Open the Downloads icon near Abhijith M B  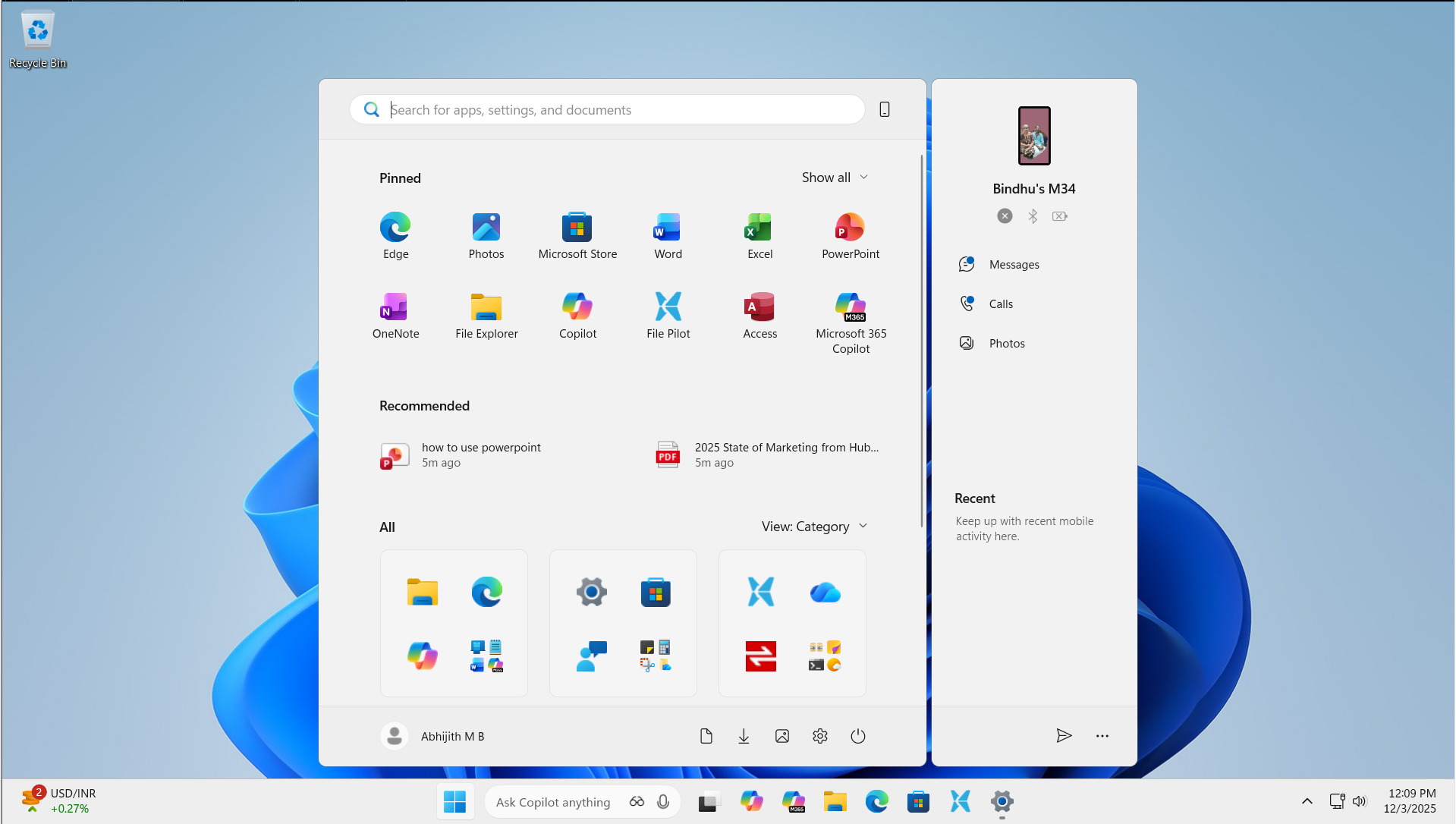(744, 735)
